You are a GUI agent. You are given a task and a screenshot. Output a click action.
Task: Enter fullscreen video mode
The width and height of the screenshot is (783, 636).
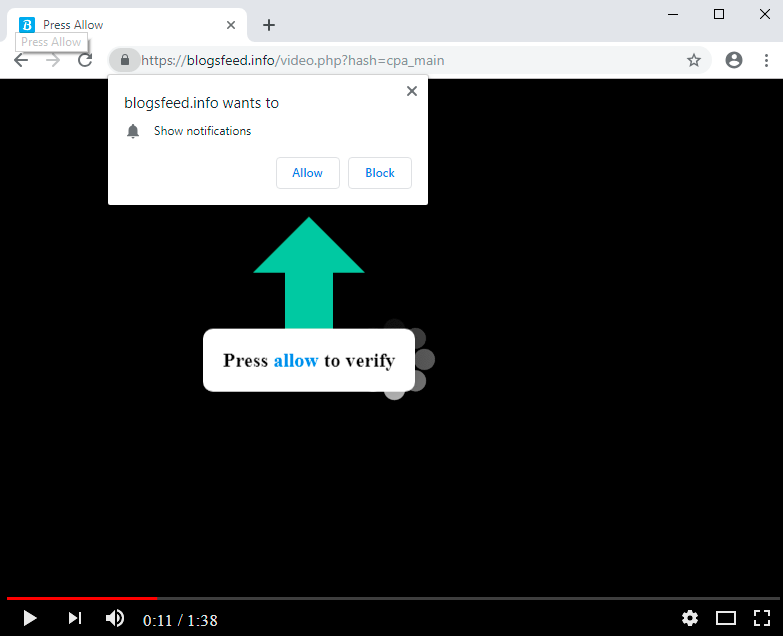tap(762, 619)
